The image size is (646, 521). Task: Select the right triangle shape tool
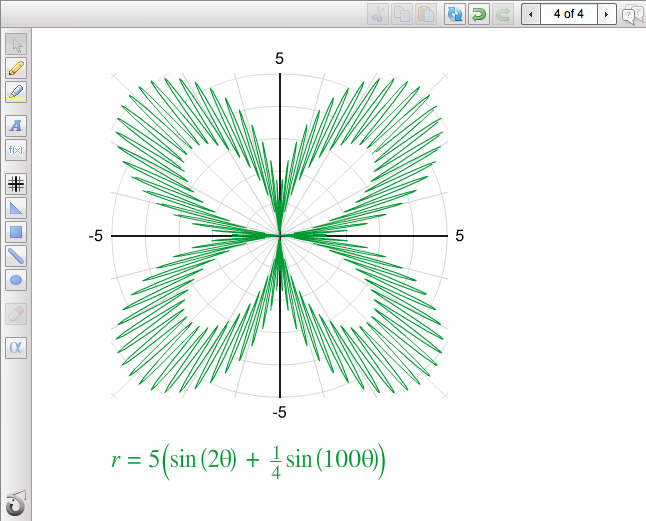16,207
